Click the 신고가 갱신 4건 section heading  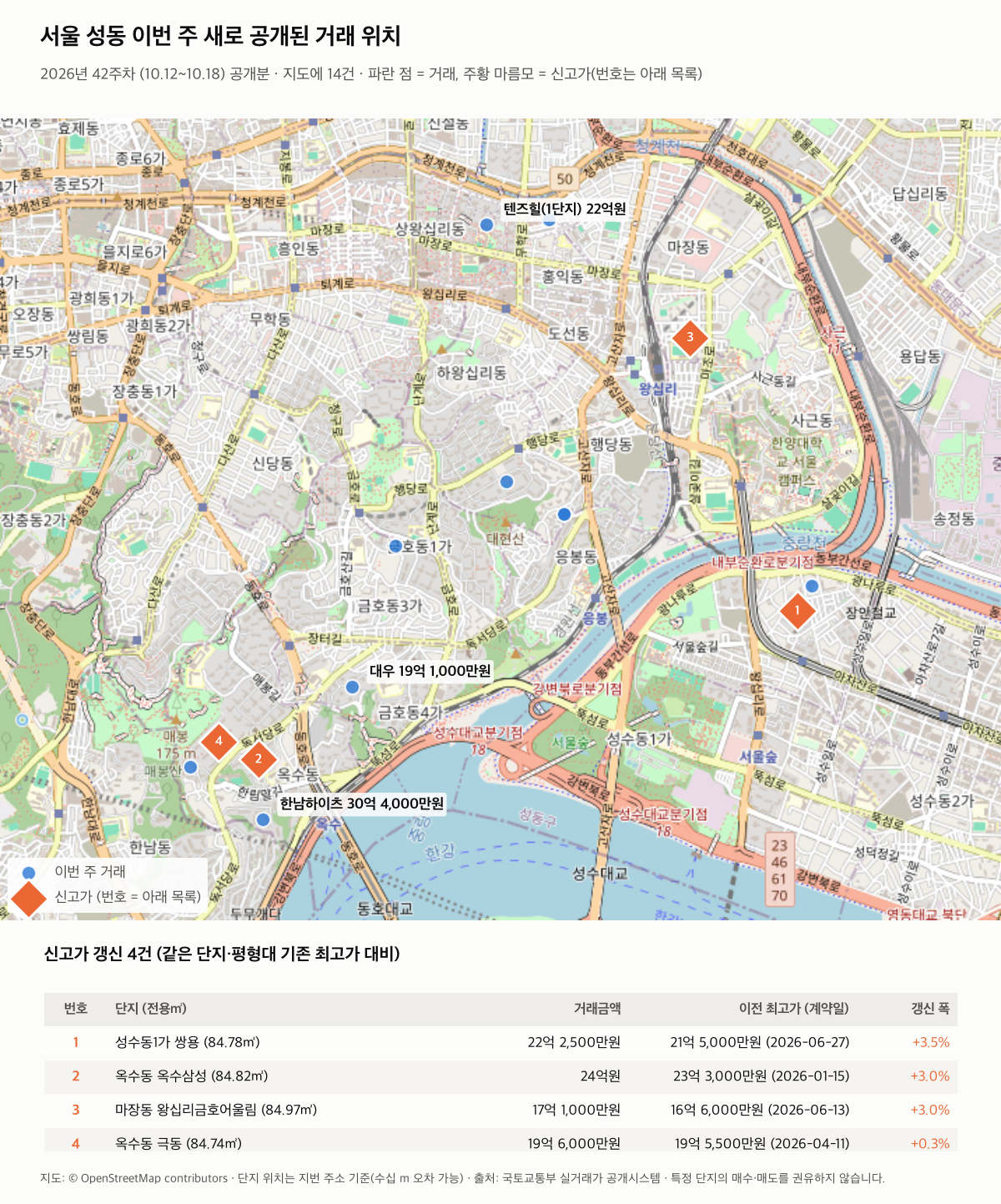click(x=222, y=954)
